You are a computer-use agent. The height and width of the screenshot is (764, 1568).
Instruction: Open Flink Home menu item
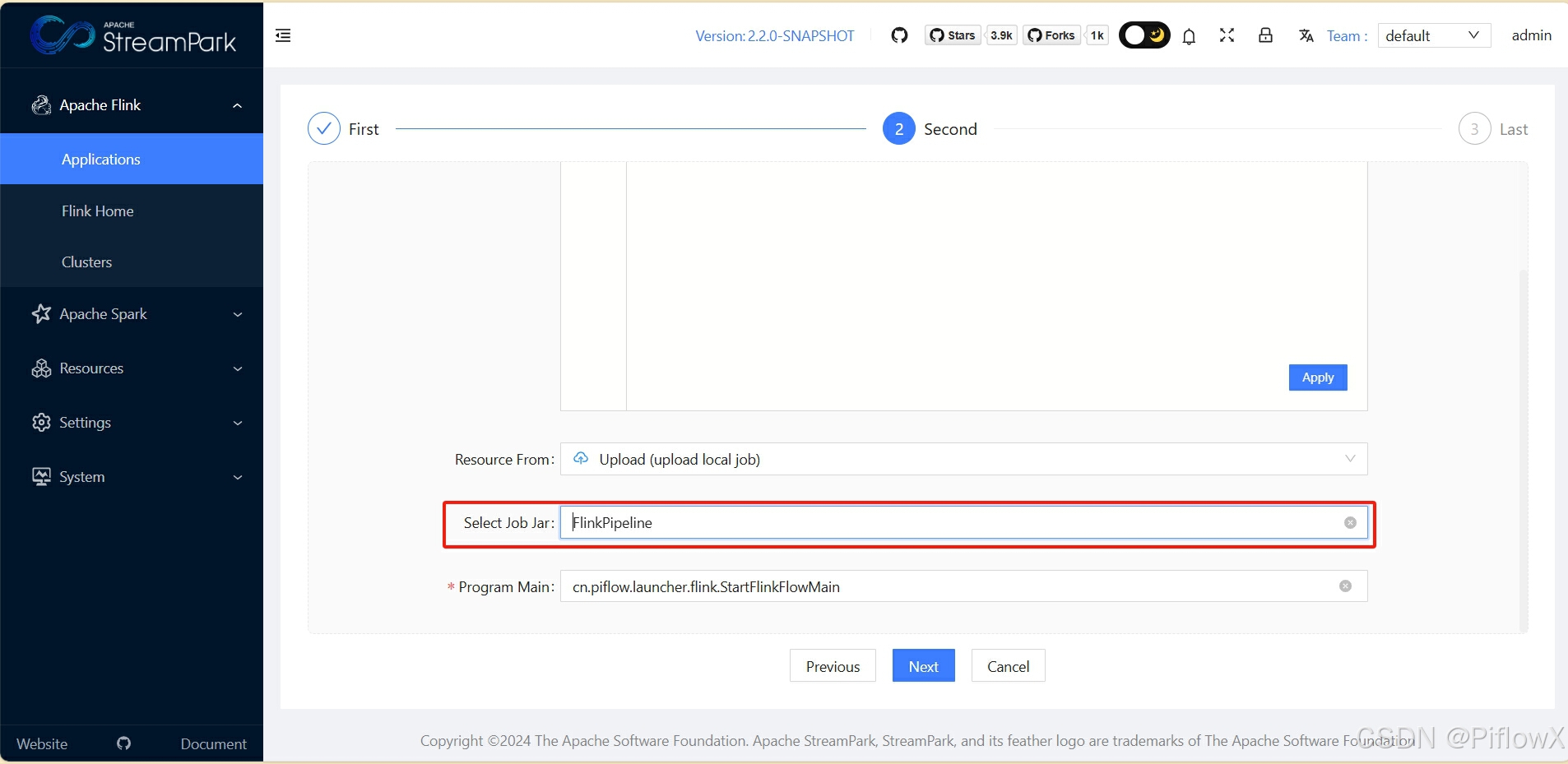tap(132, 211)
